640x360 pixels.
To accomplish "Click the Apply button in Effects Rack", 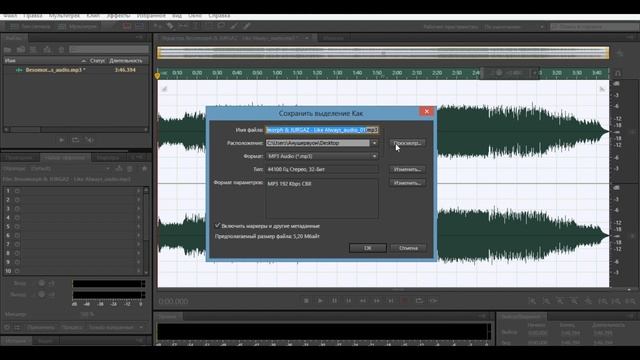I will click(41, 327).
